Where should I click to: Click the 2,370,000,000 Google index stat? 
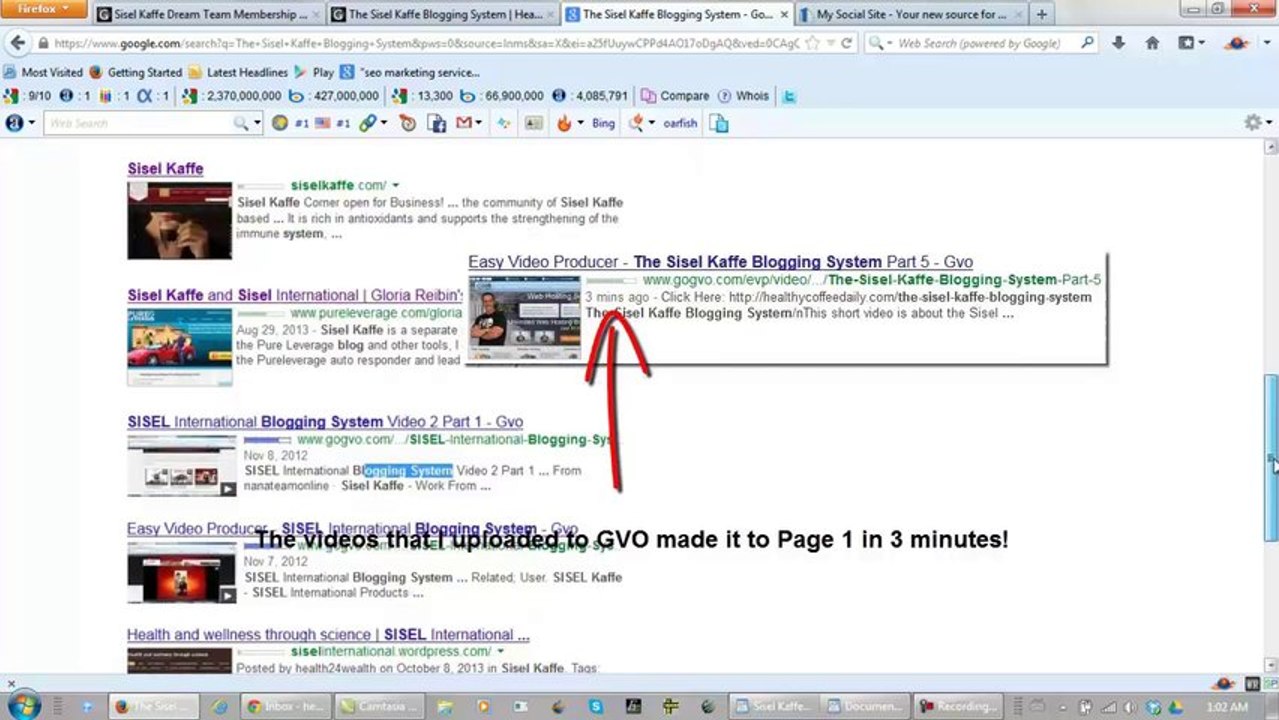(232, 96)
